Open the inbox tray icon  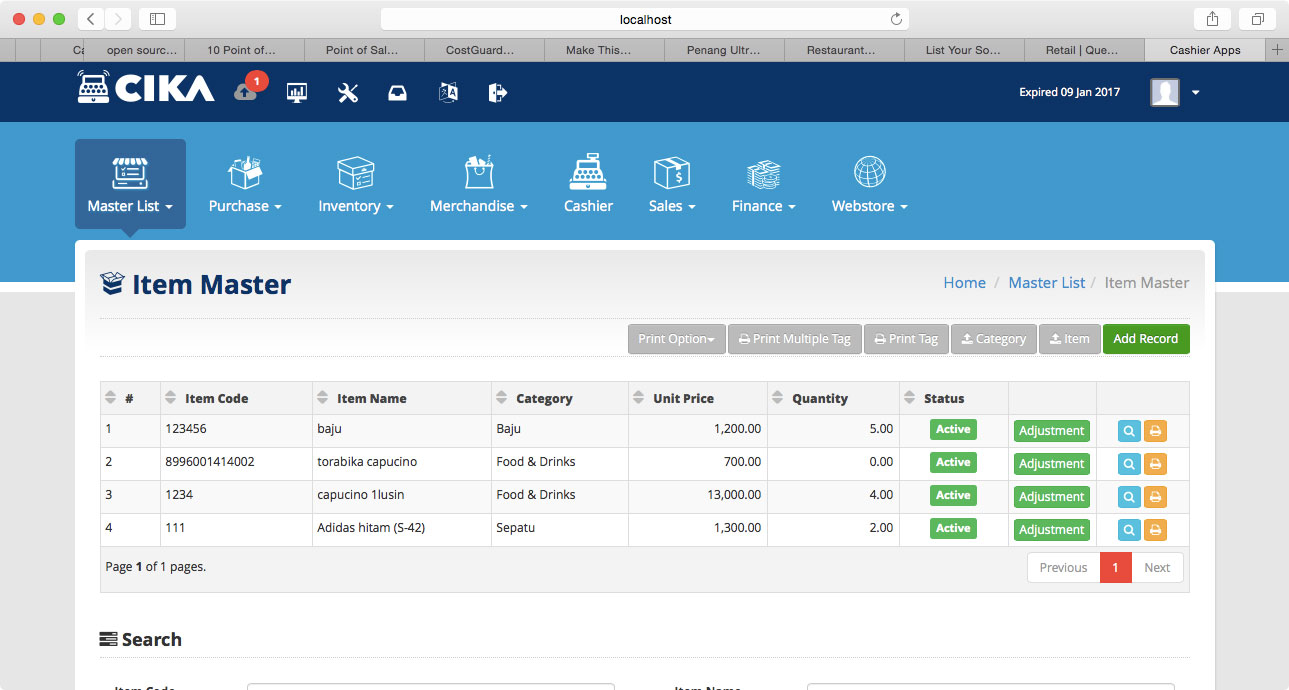[397, 93]
